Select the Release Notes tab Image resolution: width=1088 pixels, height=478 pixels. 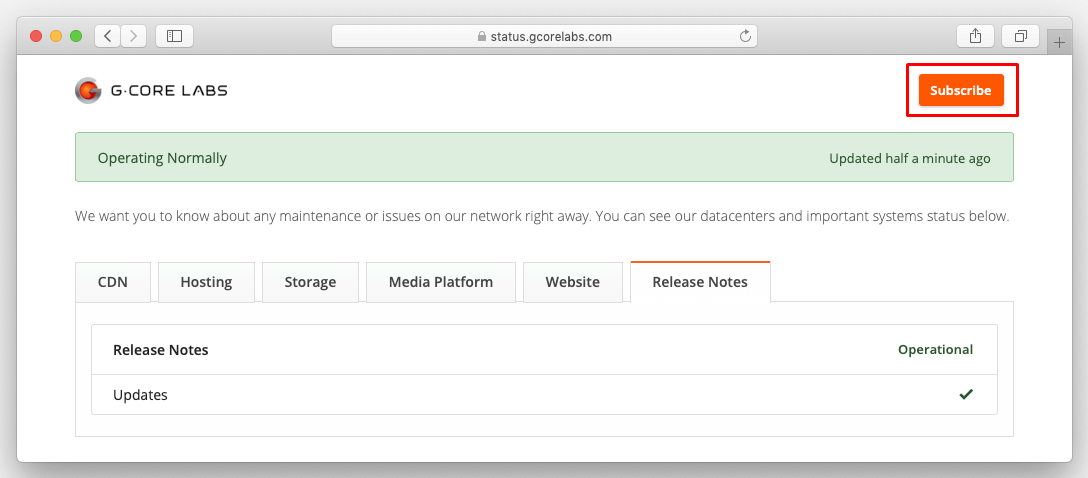(700, 282)
